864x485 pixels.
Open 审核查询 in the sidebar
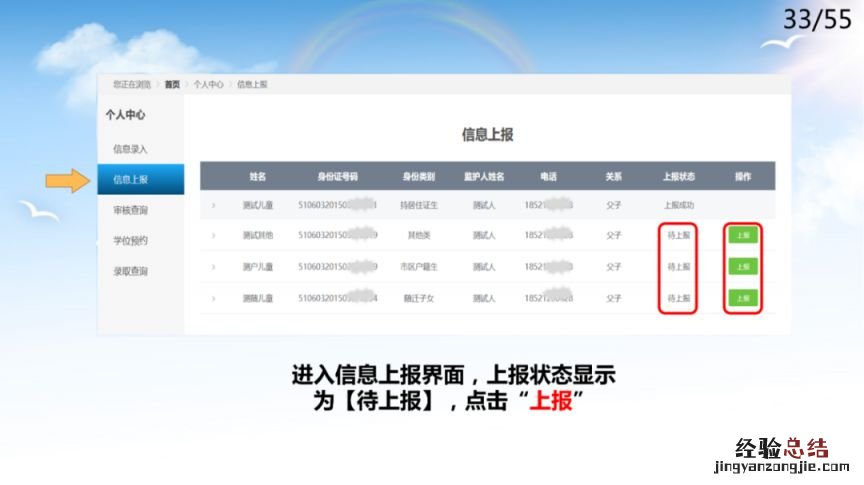(131, 210)
